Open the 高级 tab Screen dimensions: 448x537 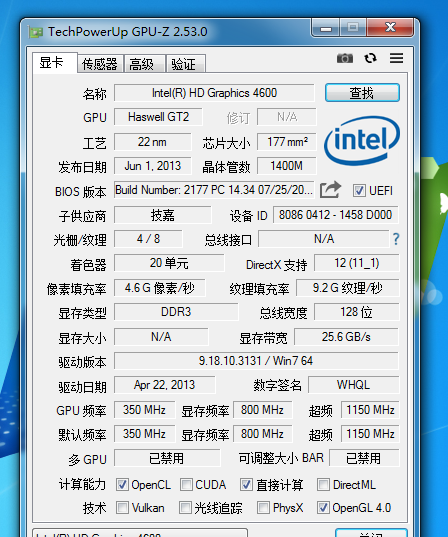pyautogui.click(x=144, y=64)
